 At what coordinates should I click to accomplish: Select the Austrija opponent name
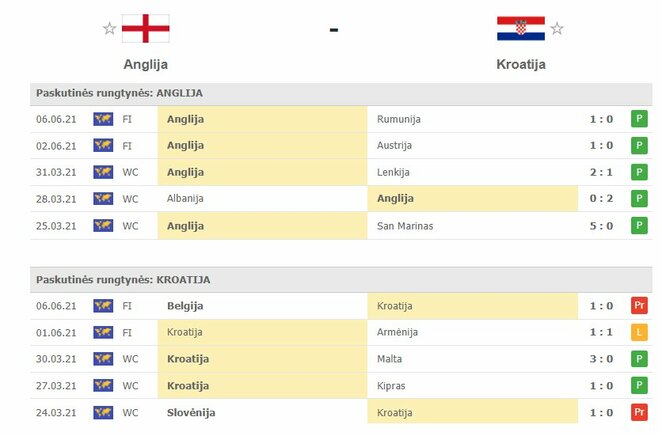tap(394, 146)
